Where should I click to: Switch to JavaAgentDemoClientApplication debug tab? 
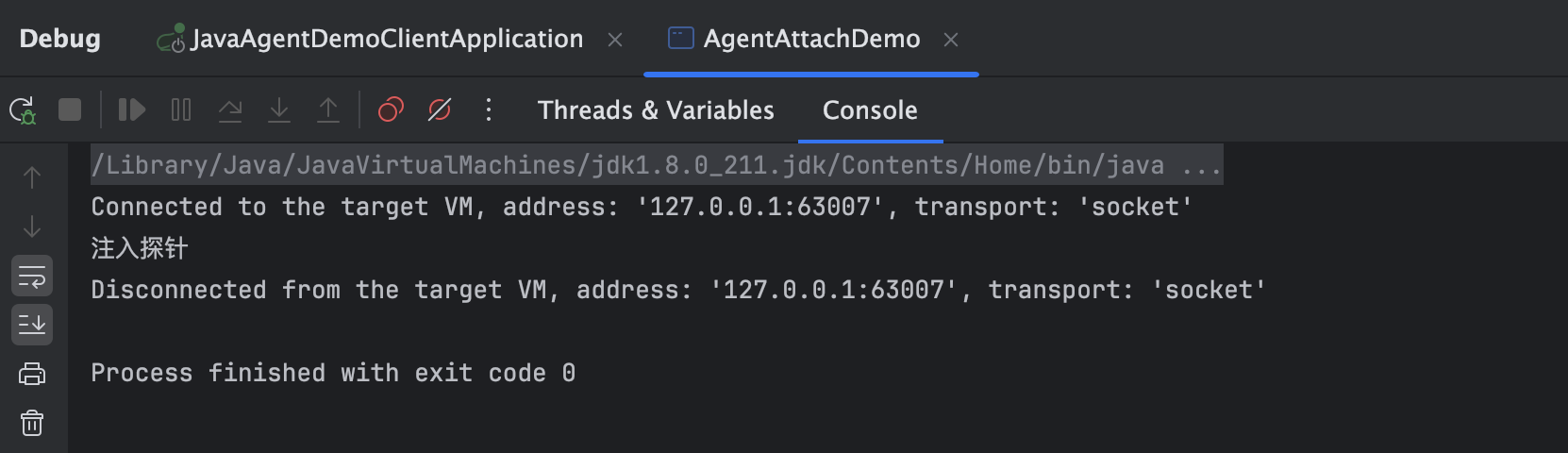coord(387,39)
